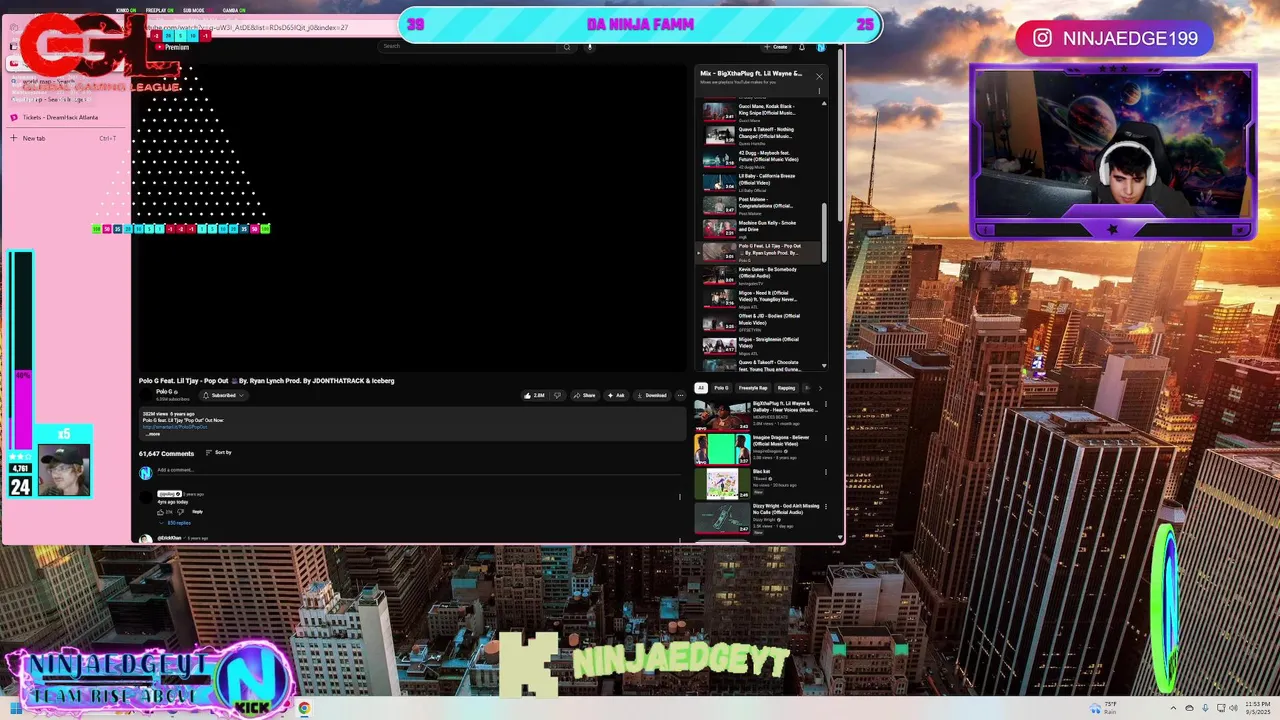1280x720 pixels.
Task: Close the Mix playlist panel
Action: point(819,76)
